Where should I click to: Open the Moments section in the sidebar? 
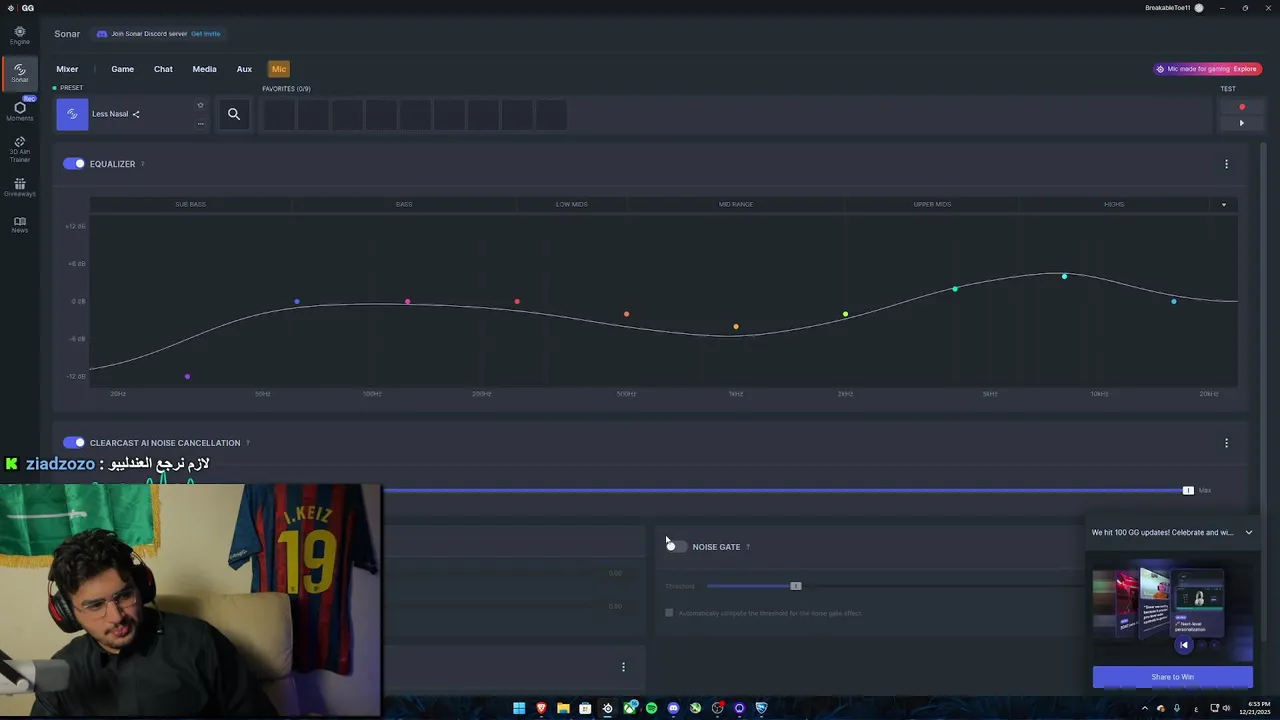point(19,111)
